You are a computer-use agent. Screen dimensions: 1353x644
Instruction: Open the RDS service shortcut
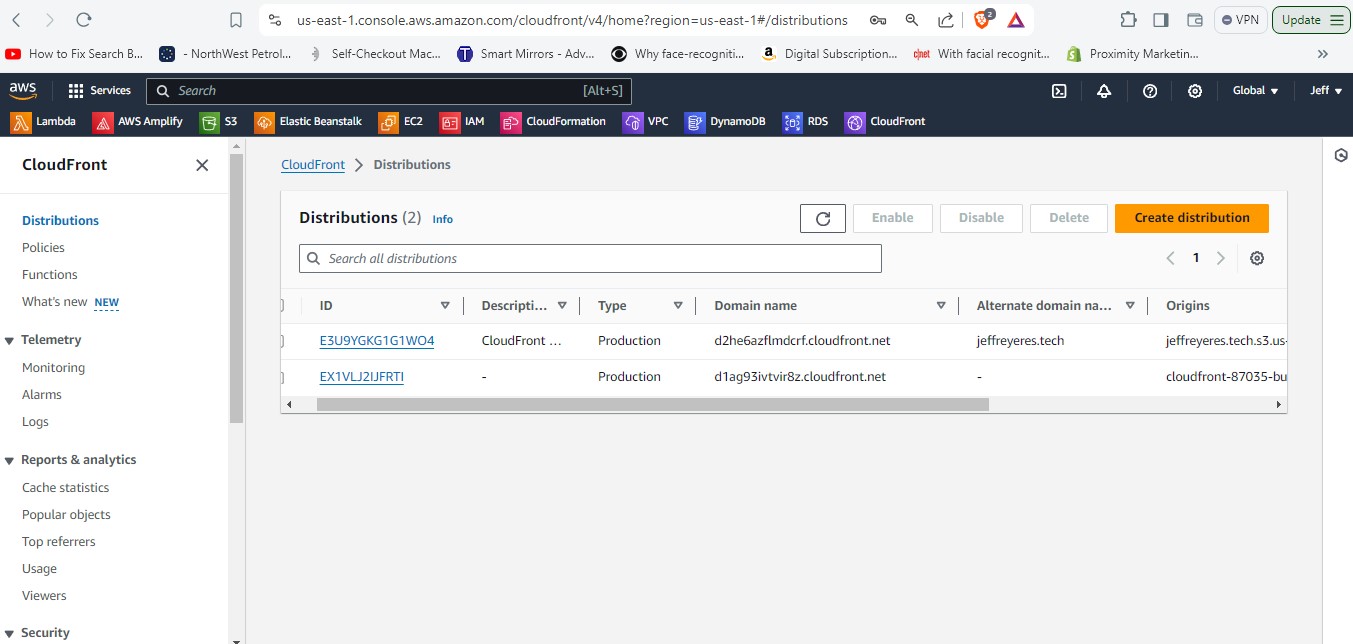pos(806,122)
